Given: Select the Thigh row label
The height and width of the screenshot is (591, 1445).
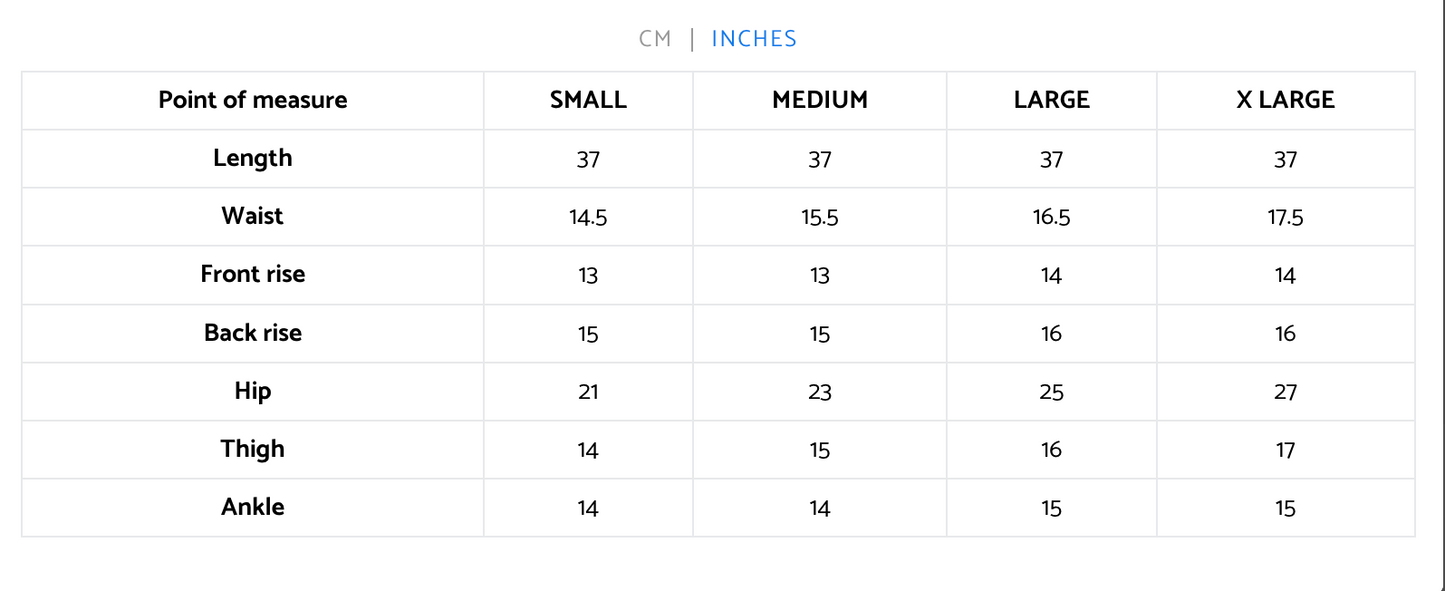Looking at the screenshot, I should pos(253,449).
